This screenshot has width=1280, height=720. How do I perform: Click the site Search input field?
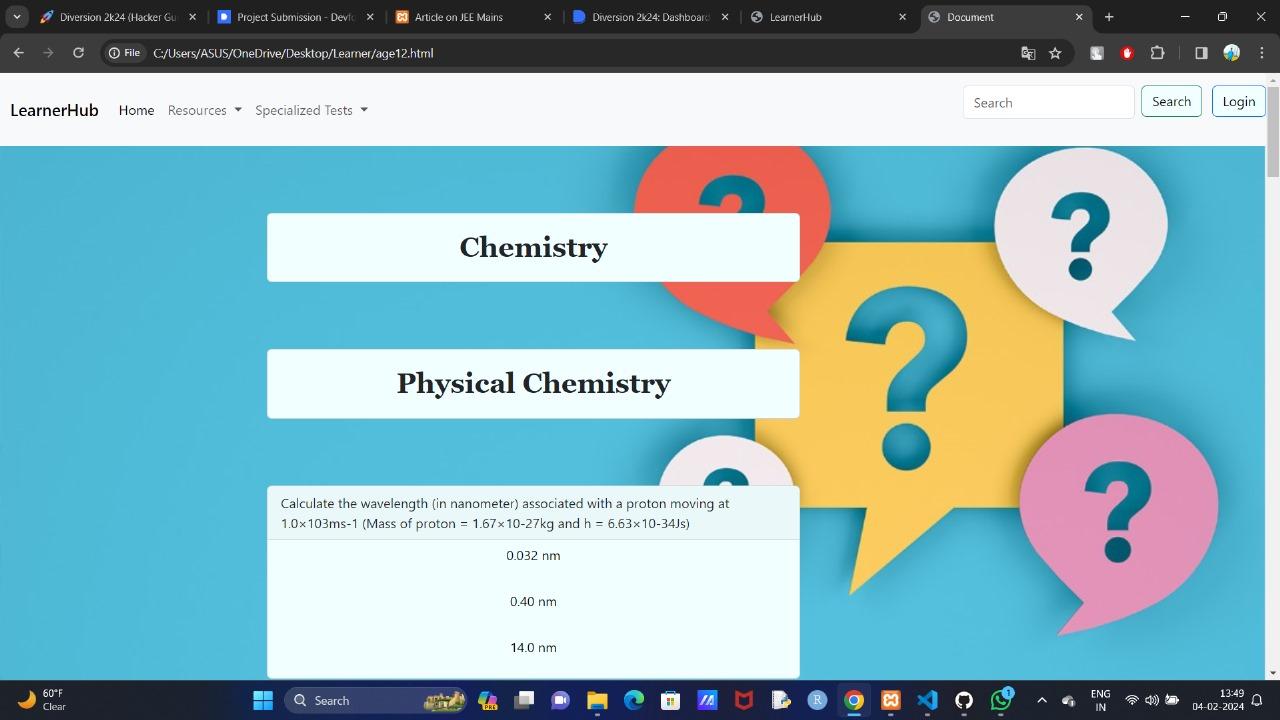[x=1048, y=102]
